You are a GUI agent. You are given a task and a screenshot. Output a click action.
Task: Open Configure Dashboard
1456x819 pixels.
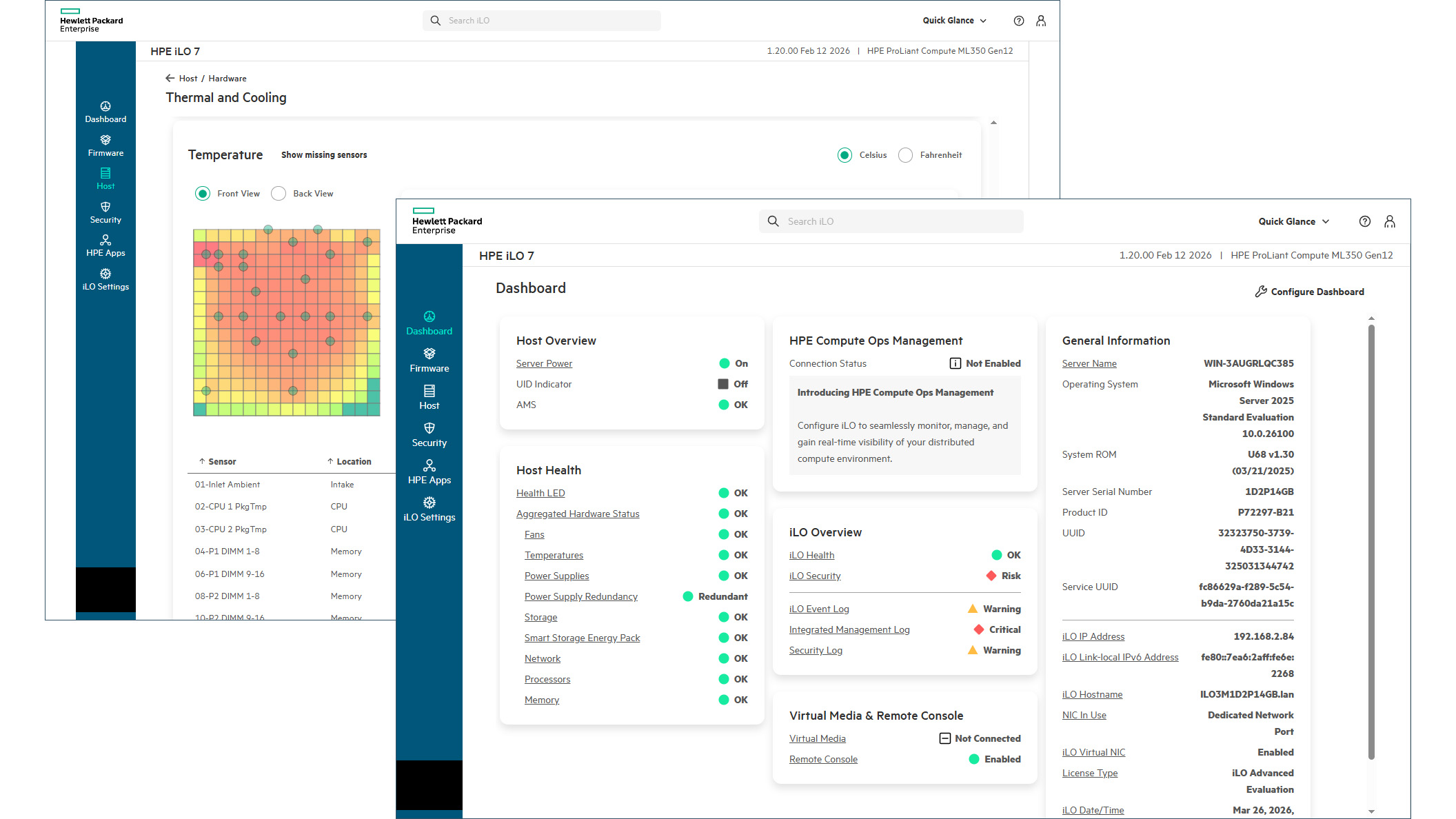[1310, 291]
